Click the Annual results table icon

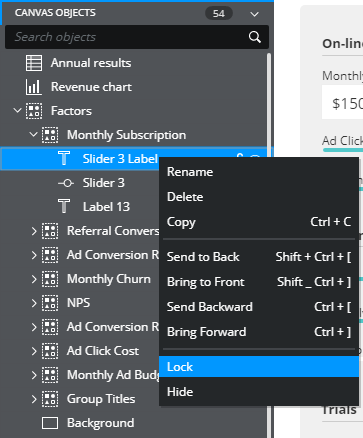click(34, 63)
